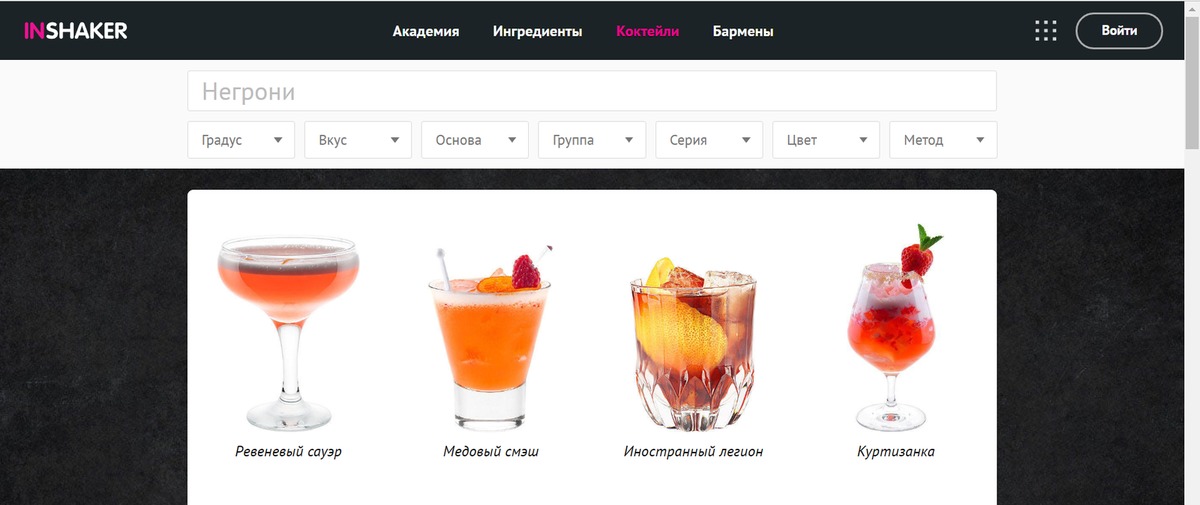Viewport: 1200px width, 505px height.
Task: Open the apps grid menu icon
Action: tap(1046, 31)
